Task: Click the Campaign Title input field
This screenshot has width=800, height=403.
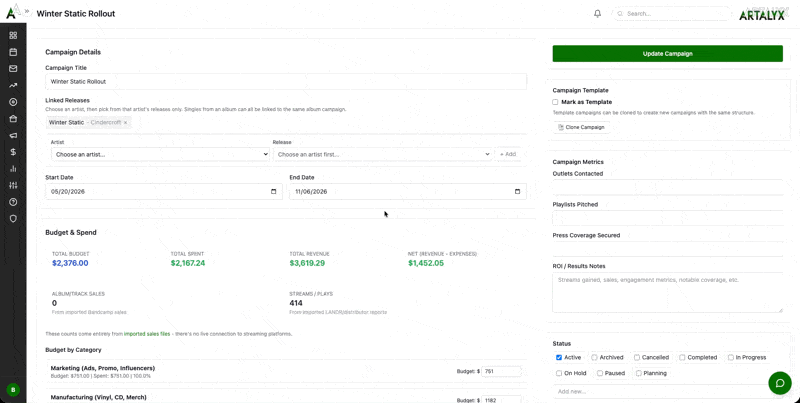Action: tap(286, 82)
